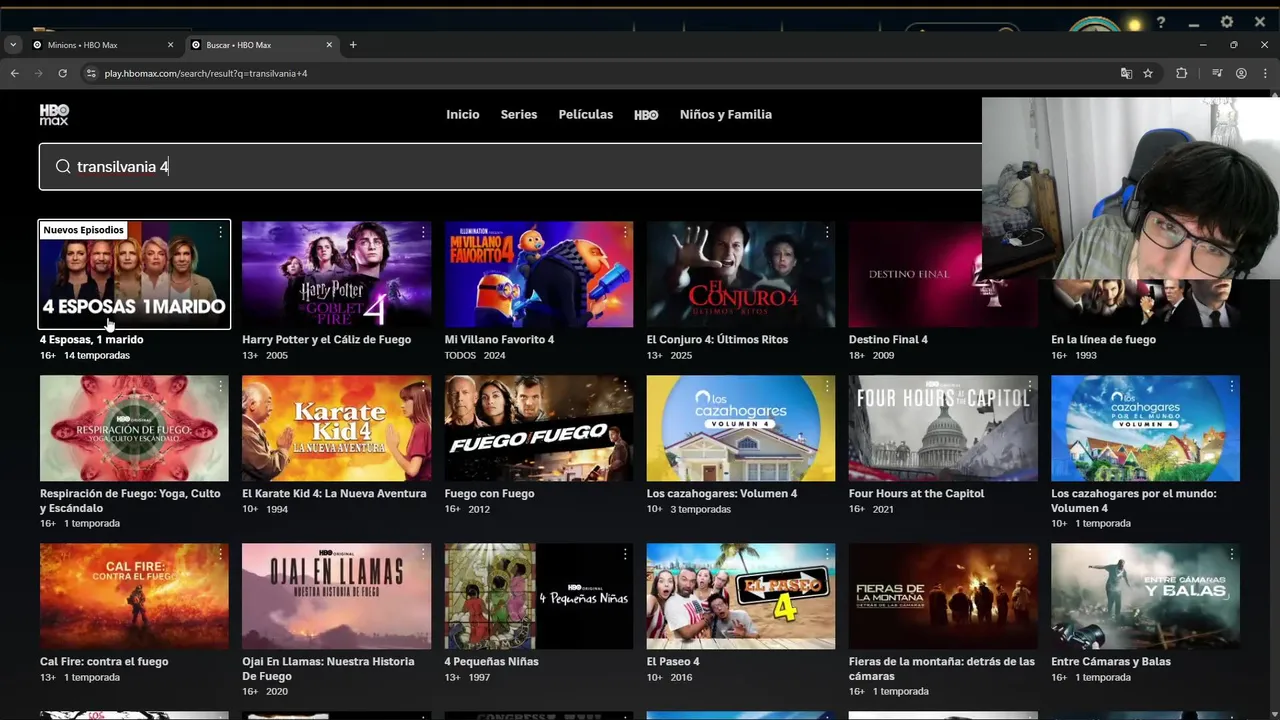The image size is (1280, 720).
Task: Select the Buscar • HBO Max tab
Action: click(261, 45)
